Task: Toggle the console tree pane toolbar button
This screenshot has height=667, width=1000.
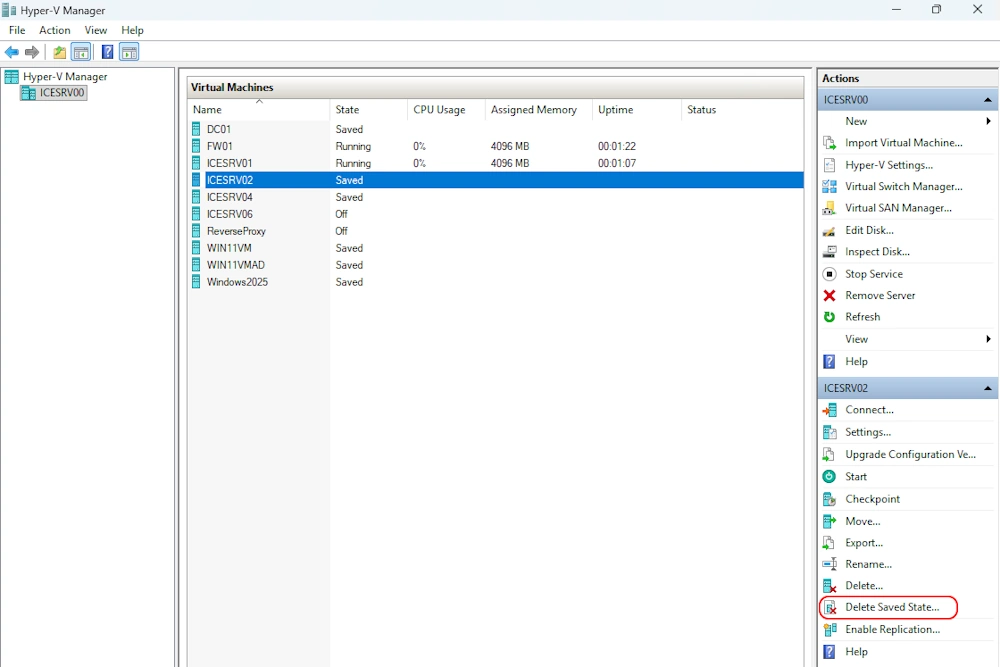Action: [81, 52]
